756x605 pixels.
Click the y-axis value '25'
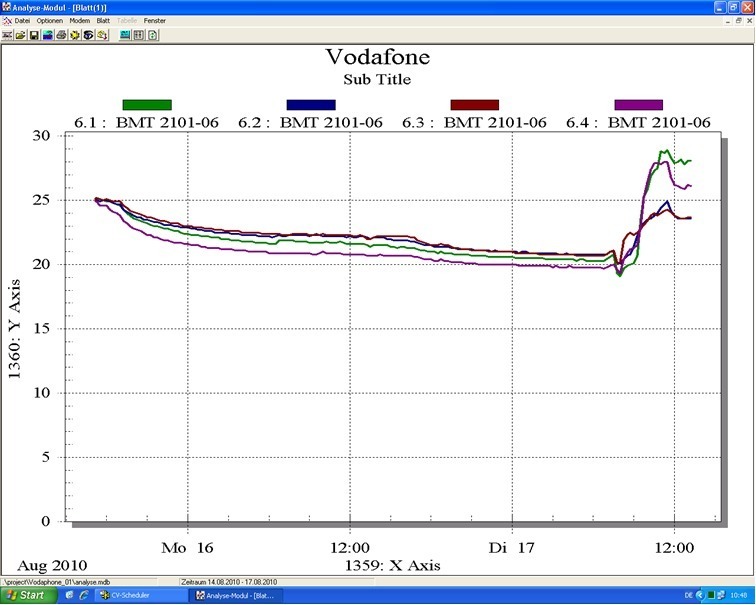pyautogui.click(x=41, y=200)
